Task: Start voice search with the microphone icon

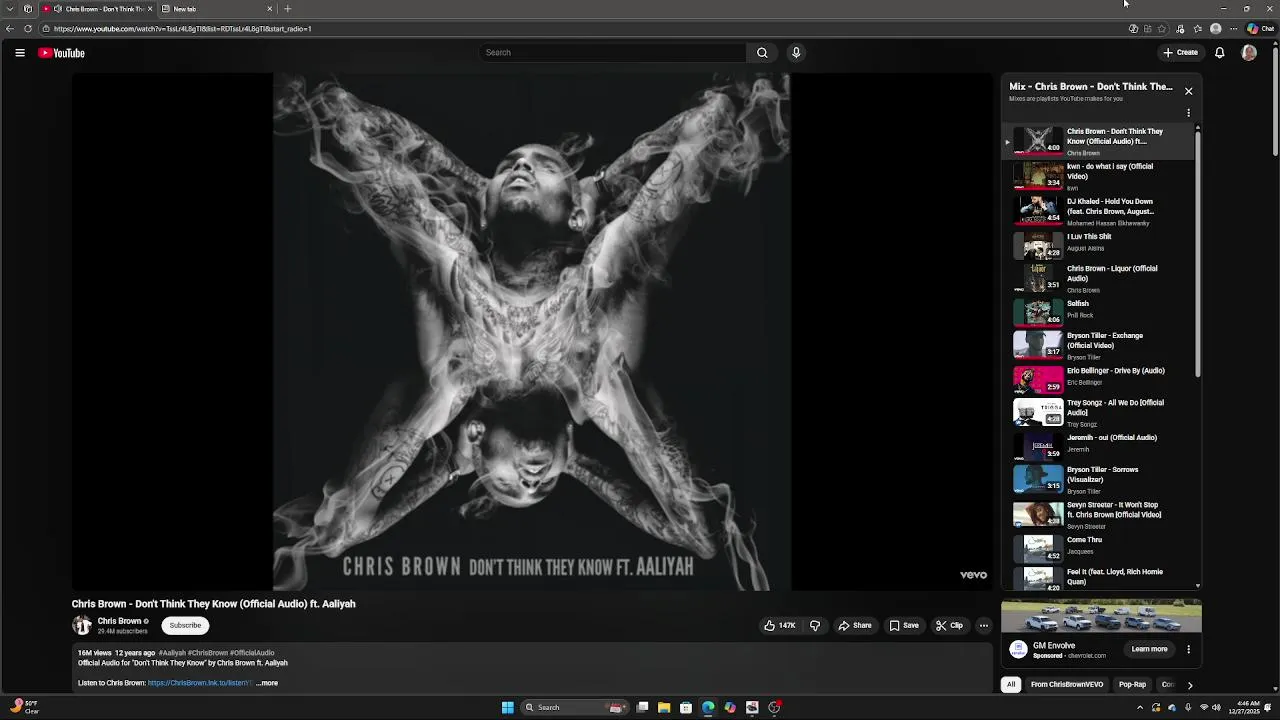Action: point(796,53)
